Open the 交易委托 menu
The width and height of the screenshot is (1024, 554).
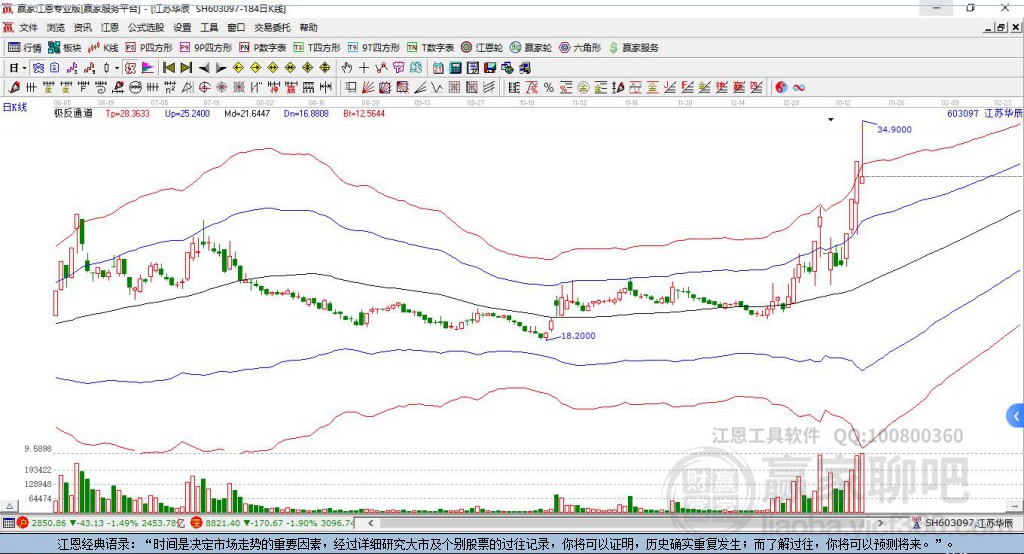coord(272,27)
